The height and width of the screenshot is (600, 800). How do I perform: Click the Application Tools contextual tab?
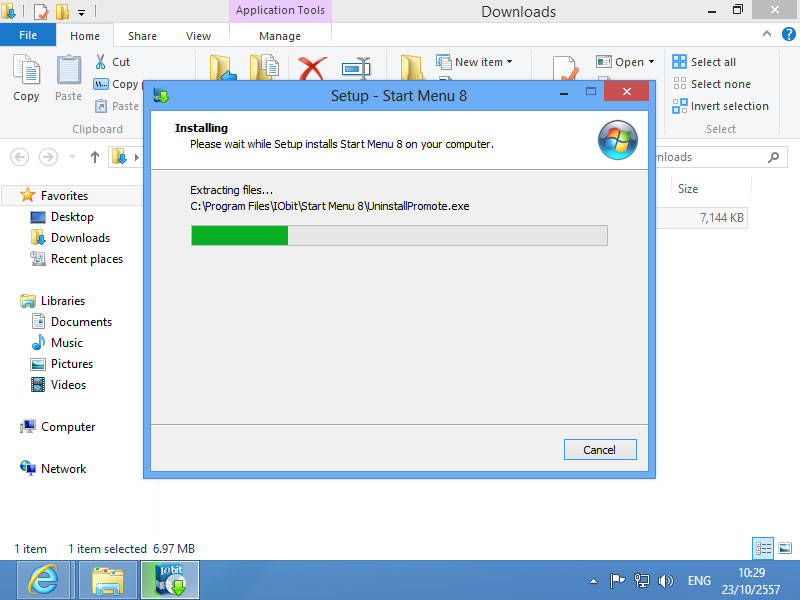tap(280, 10)
